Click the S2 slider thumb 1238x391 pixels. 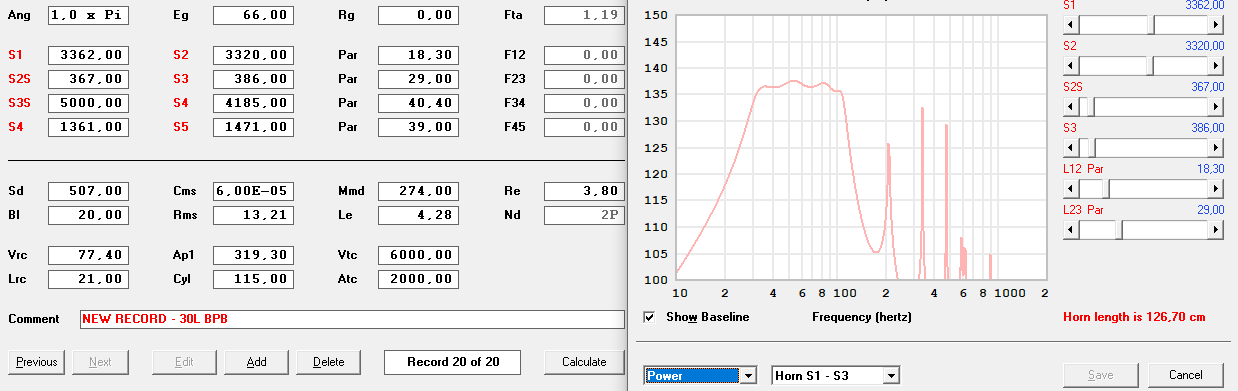point(1150,65)
